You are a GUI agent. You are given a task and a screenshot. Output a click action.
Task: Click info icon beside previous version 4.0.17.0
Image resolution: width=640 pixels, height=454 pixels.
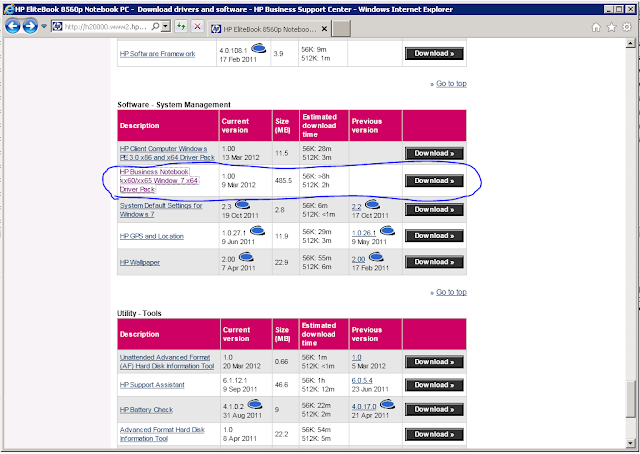[x=387, y=405]
